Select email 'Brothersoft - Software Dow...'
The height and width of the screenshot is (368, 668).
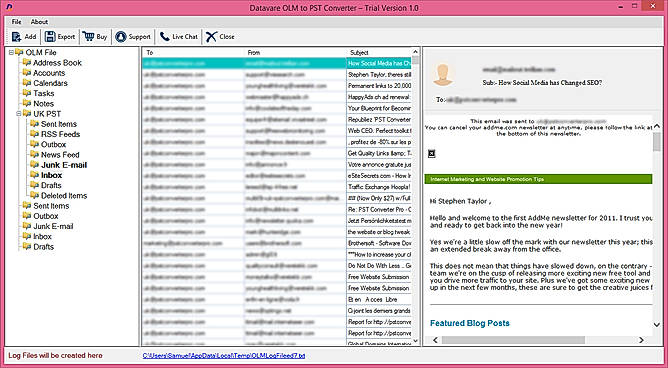click(277, 243)
